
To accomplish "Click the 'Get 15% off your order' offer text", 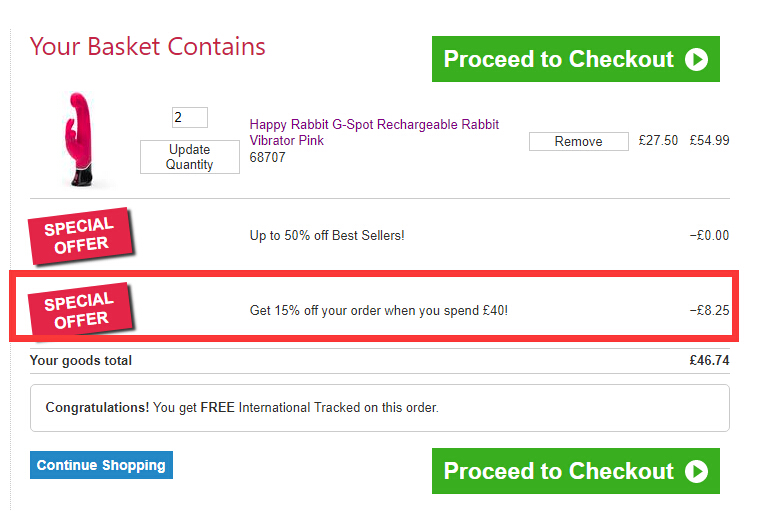I will [x=378, y=310].
